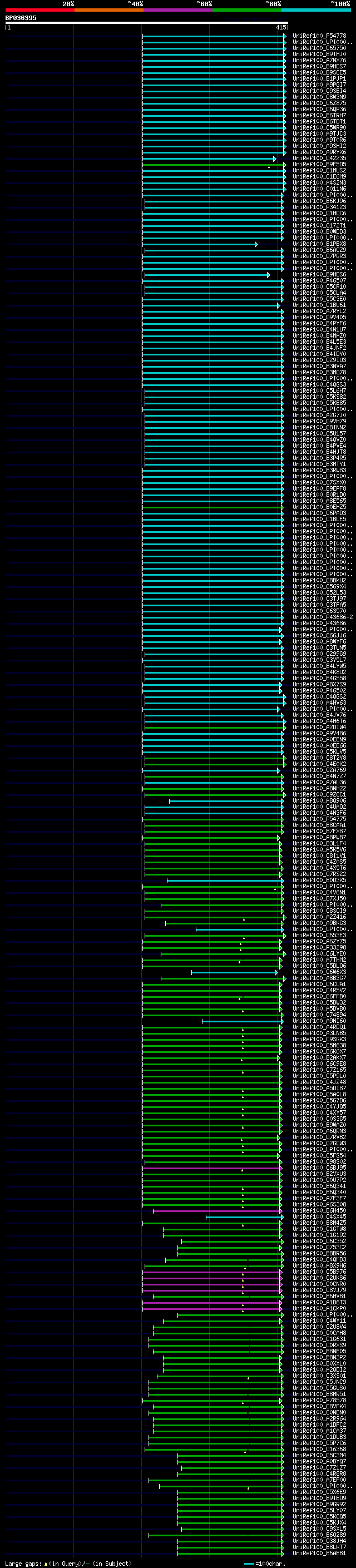The width and height of the screenshot is (356, 1568).
Task: Click the UniRef100_B8N3P2 entry
Action: tap(319, 1357)
